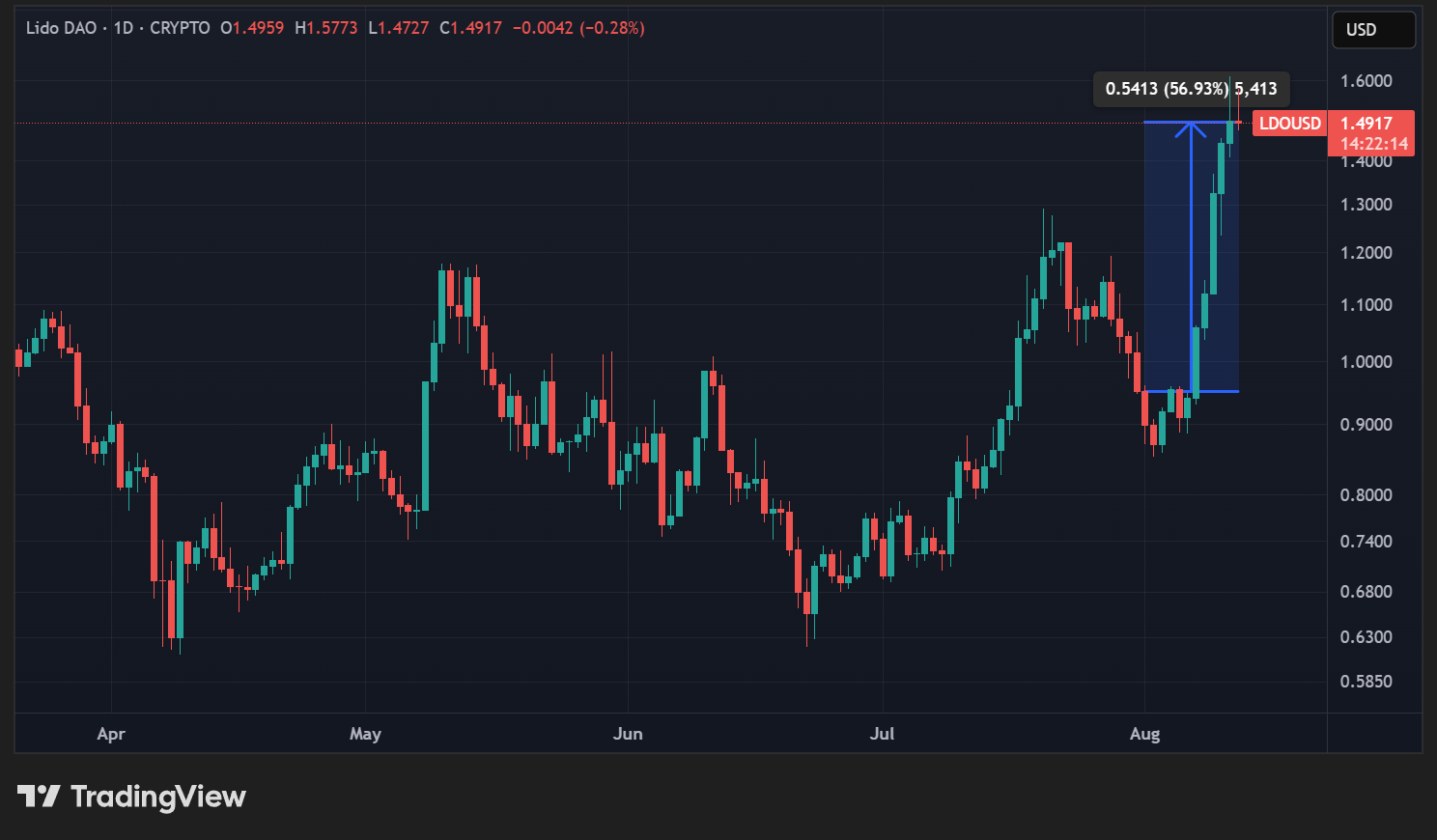Click the current price 1.4917 axis label
The width and height of the screenshot is (1437, 840).
point(1367,124)
